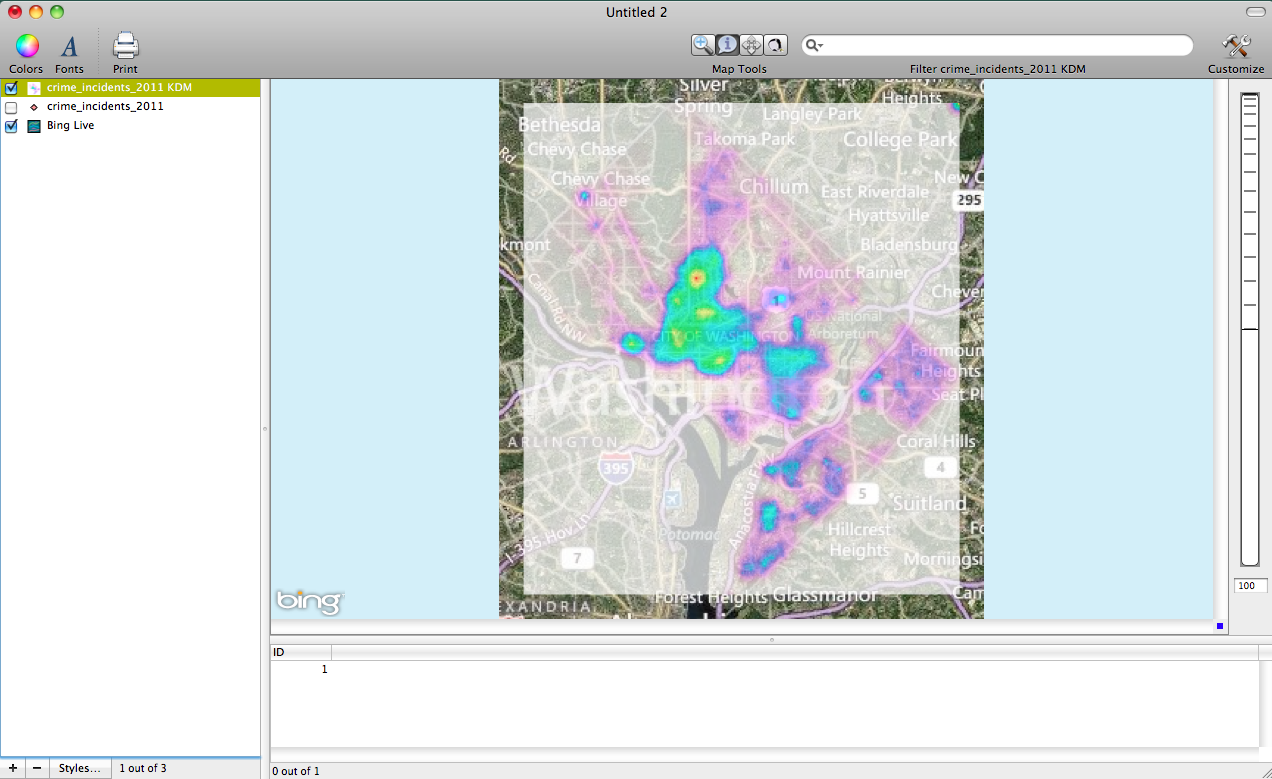Click the vertical zoom slider handle

(1250, 329)
